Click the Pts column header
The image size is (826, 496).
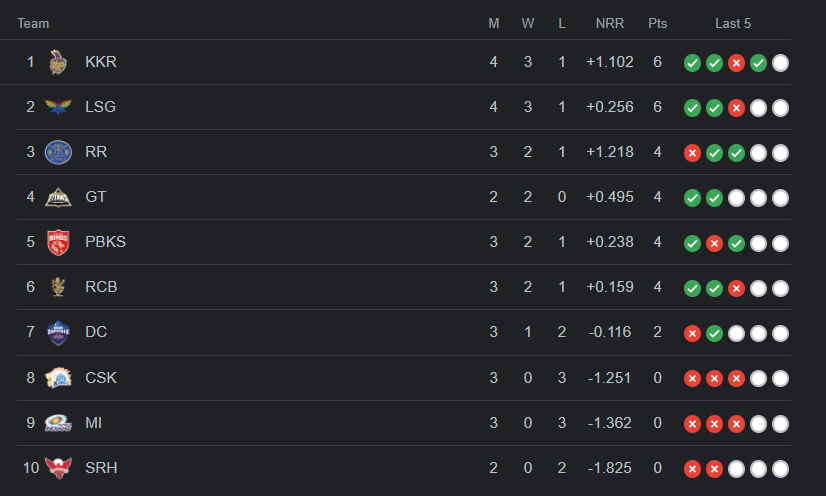coord(657,23)
